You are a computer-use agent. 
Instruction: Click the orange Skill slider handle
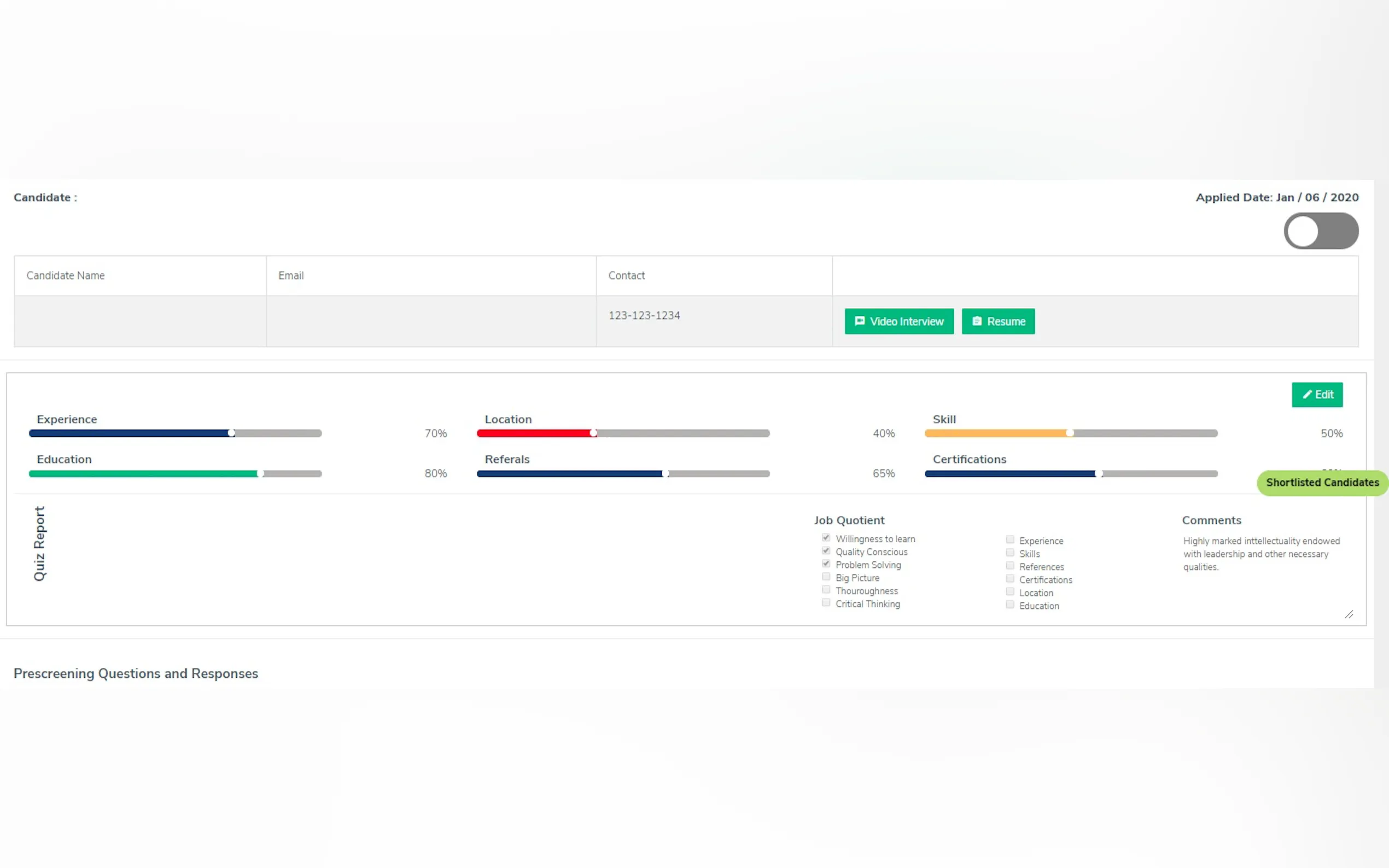click(1070, 433)
